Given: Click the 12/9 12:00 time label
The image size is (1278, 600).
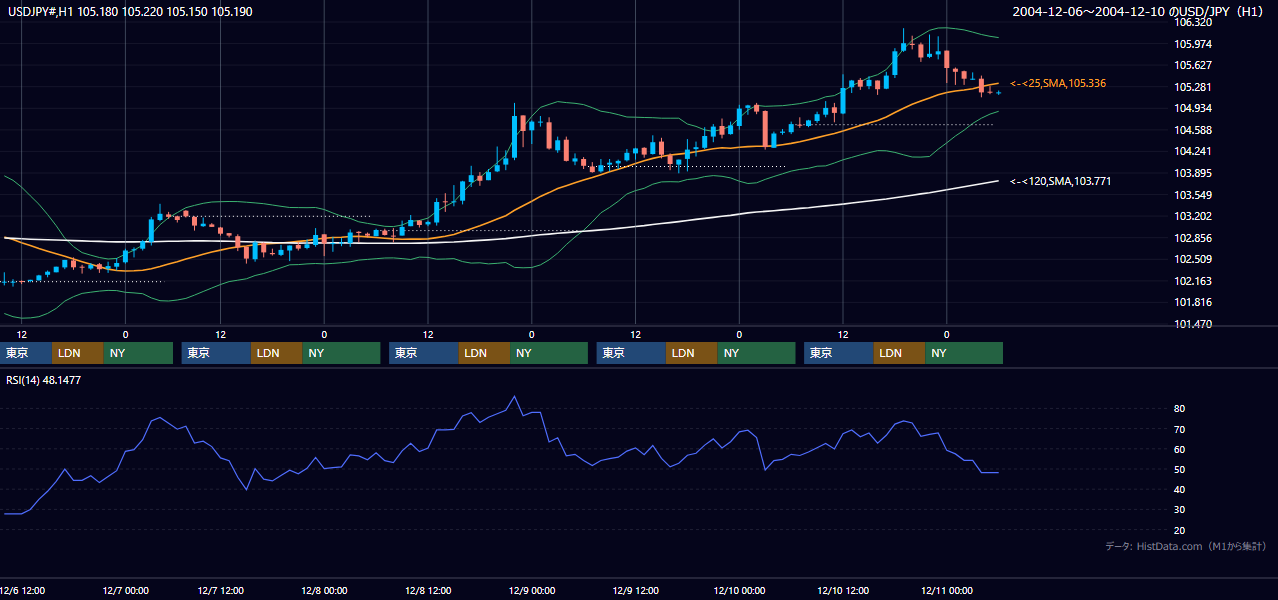Looking at the screenshot, I should [x=637, y=590].
